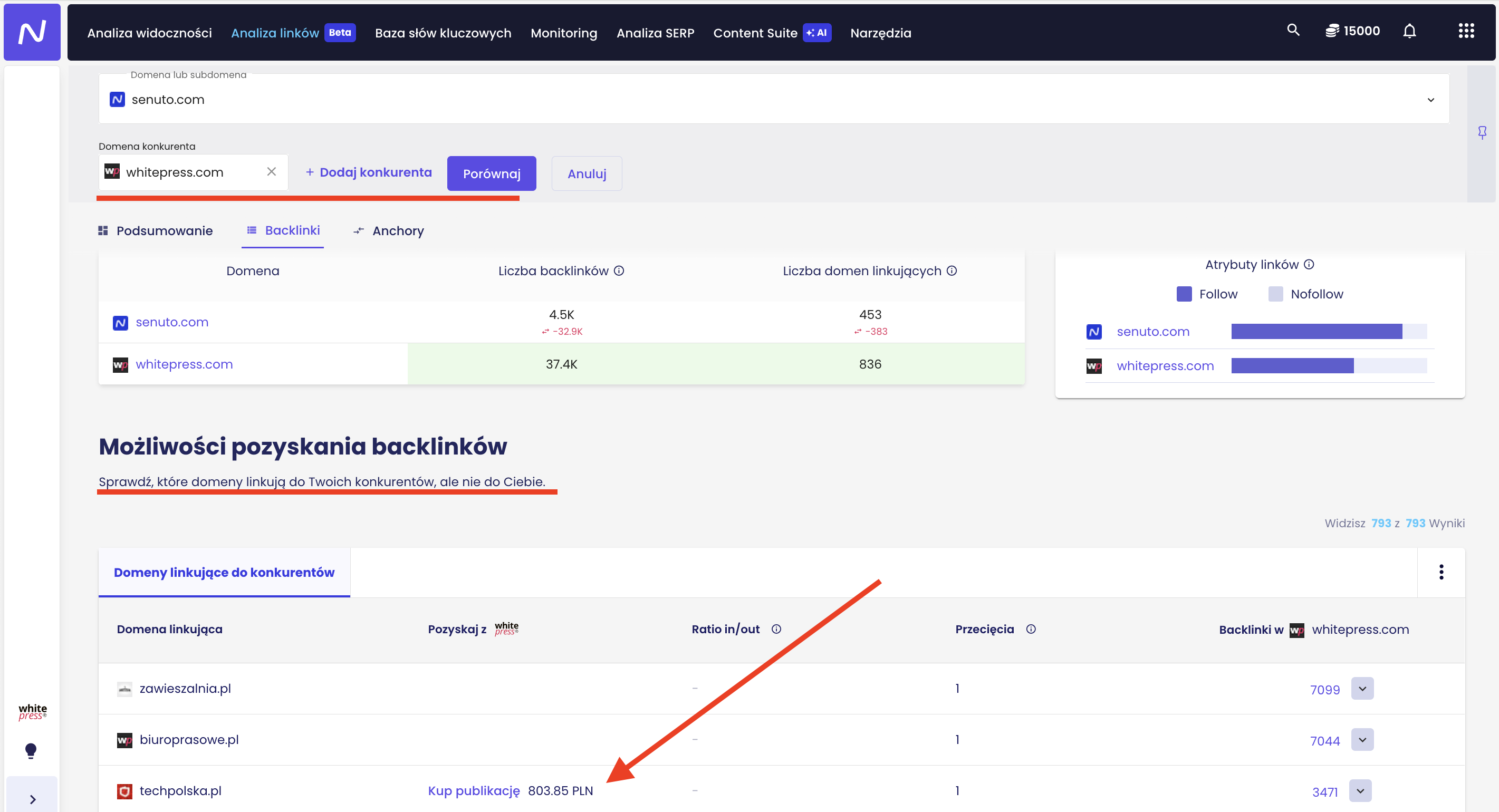Click the pin icon on right edge
Screen dimensions: 1499x812
1482,133
